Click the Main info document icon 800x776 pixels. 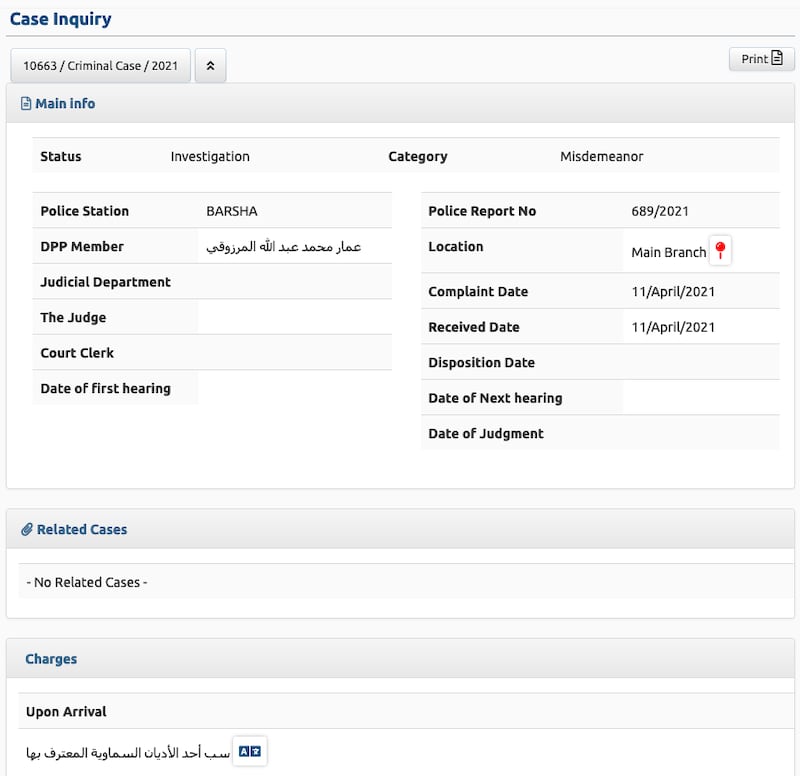[26, 104]
